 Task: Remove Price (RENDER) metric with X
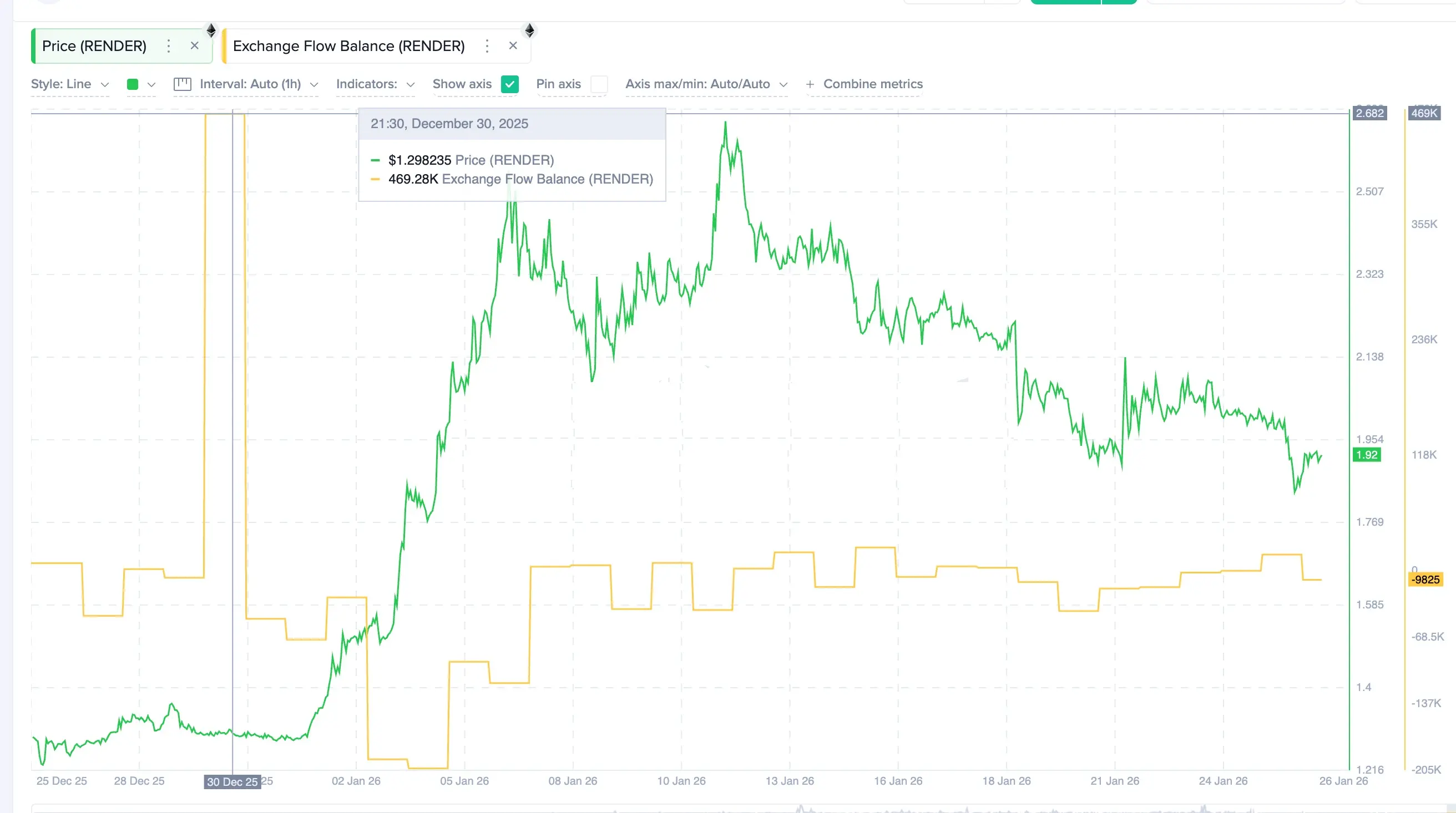(194, 46)
